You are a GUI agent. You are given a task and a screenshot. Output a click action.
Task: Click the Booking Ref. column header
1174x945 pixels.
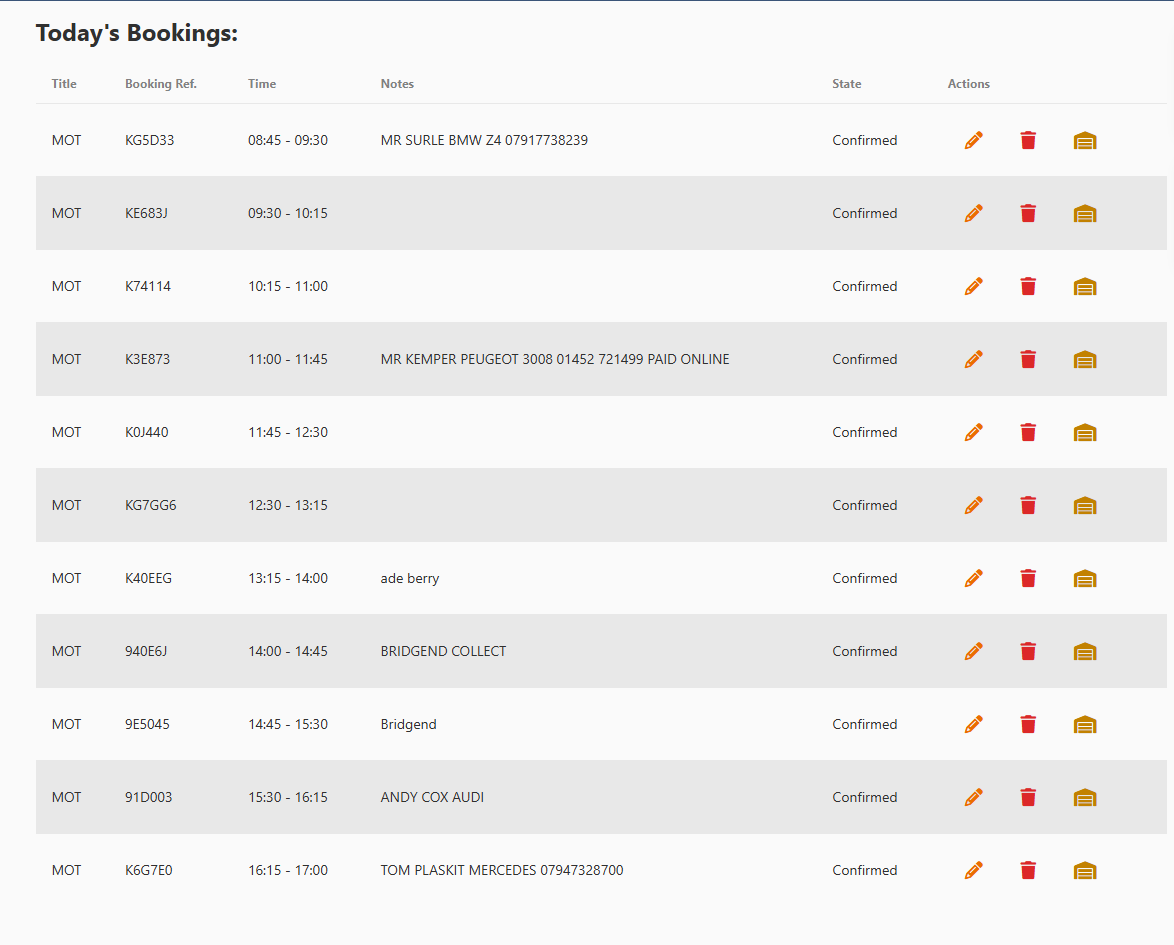point(160,84)
